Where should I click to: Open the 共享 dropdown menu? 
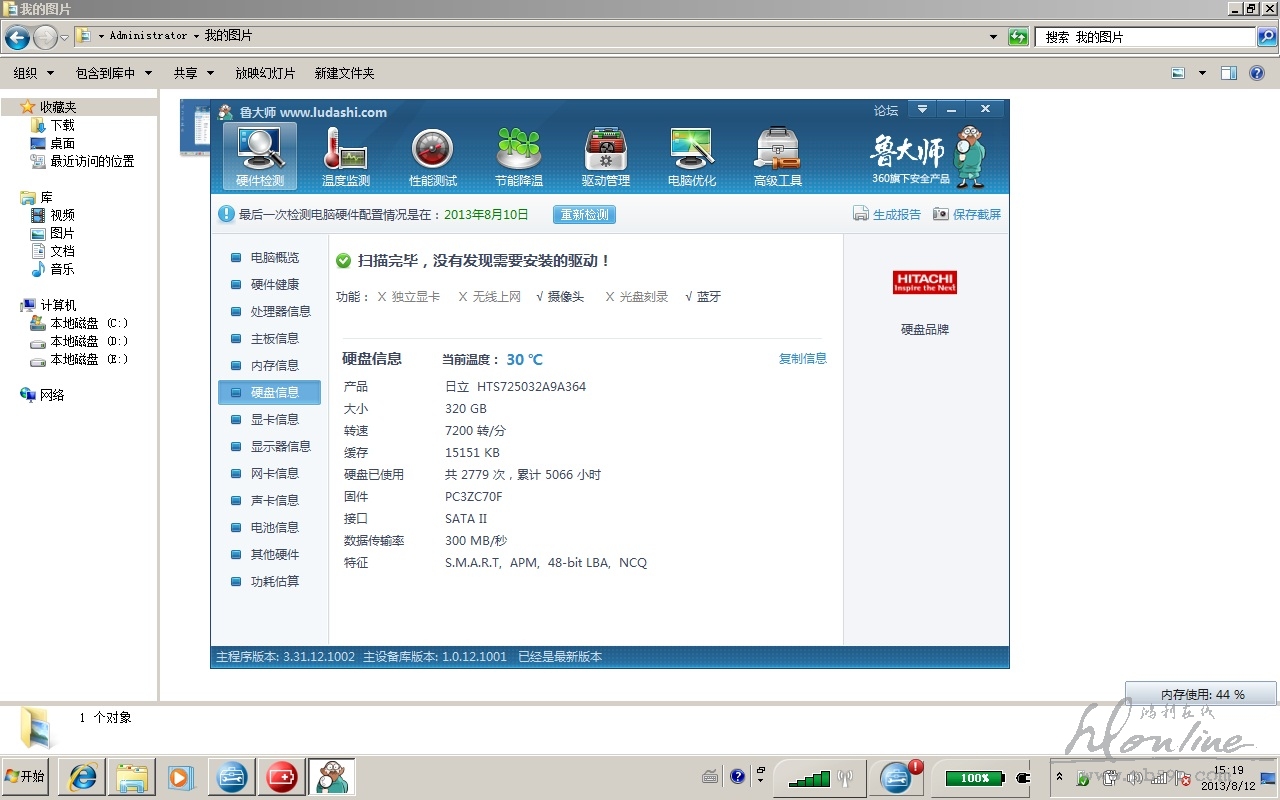pos(193,73)
